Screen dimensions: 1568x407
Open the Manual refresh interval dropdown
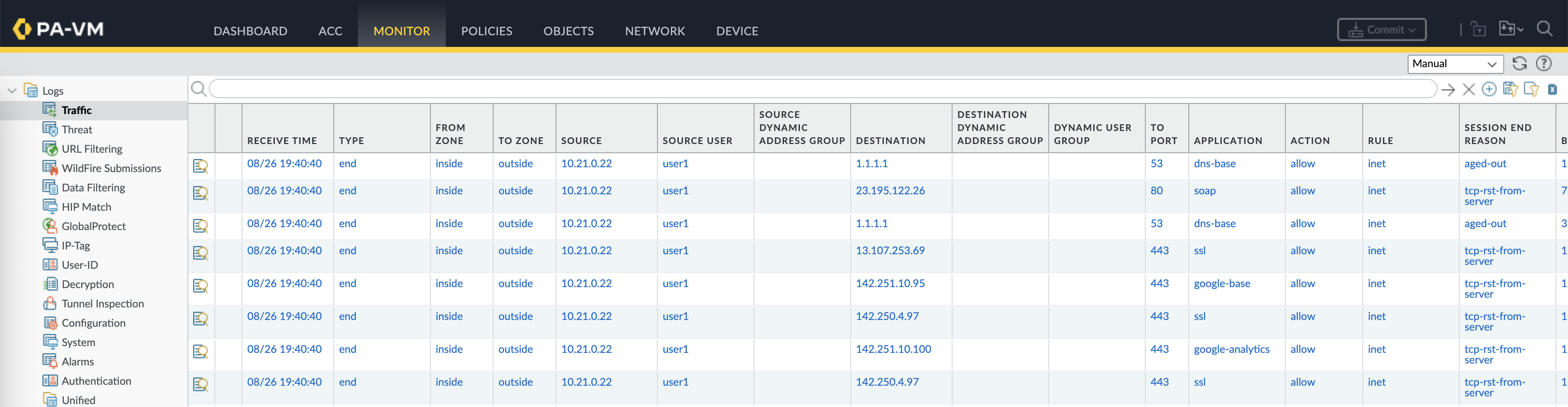pyautogui.click(x=1455, y=63)
